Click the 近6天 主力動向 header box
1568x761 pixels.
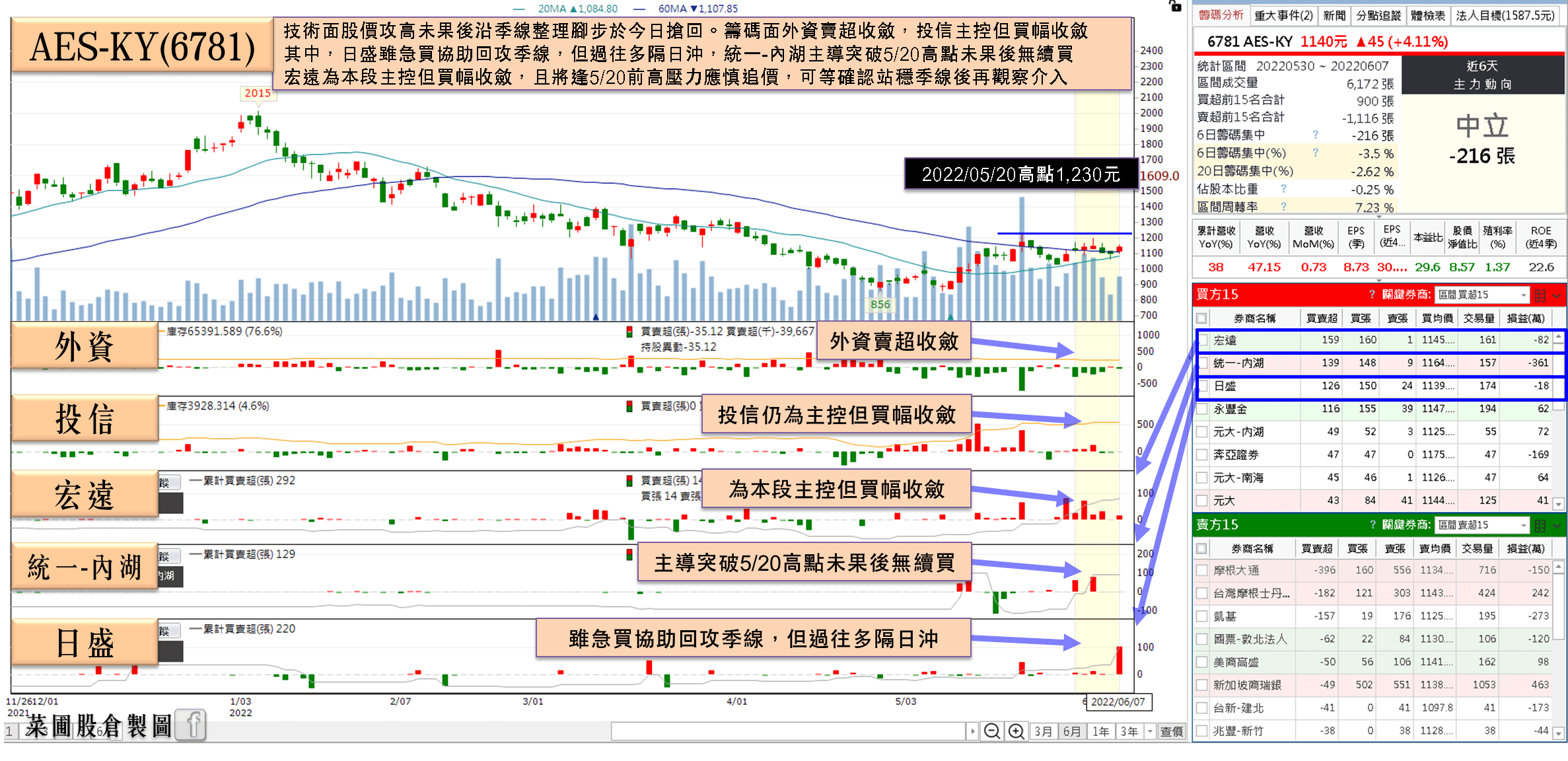point(1483,75)
